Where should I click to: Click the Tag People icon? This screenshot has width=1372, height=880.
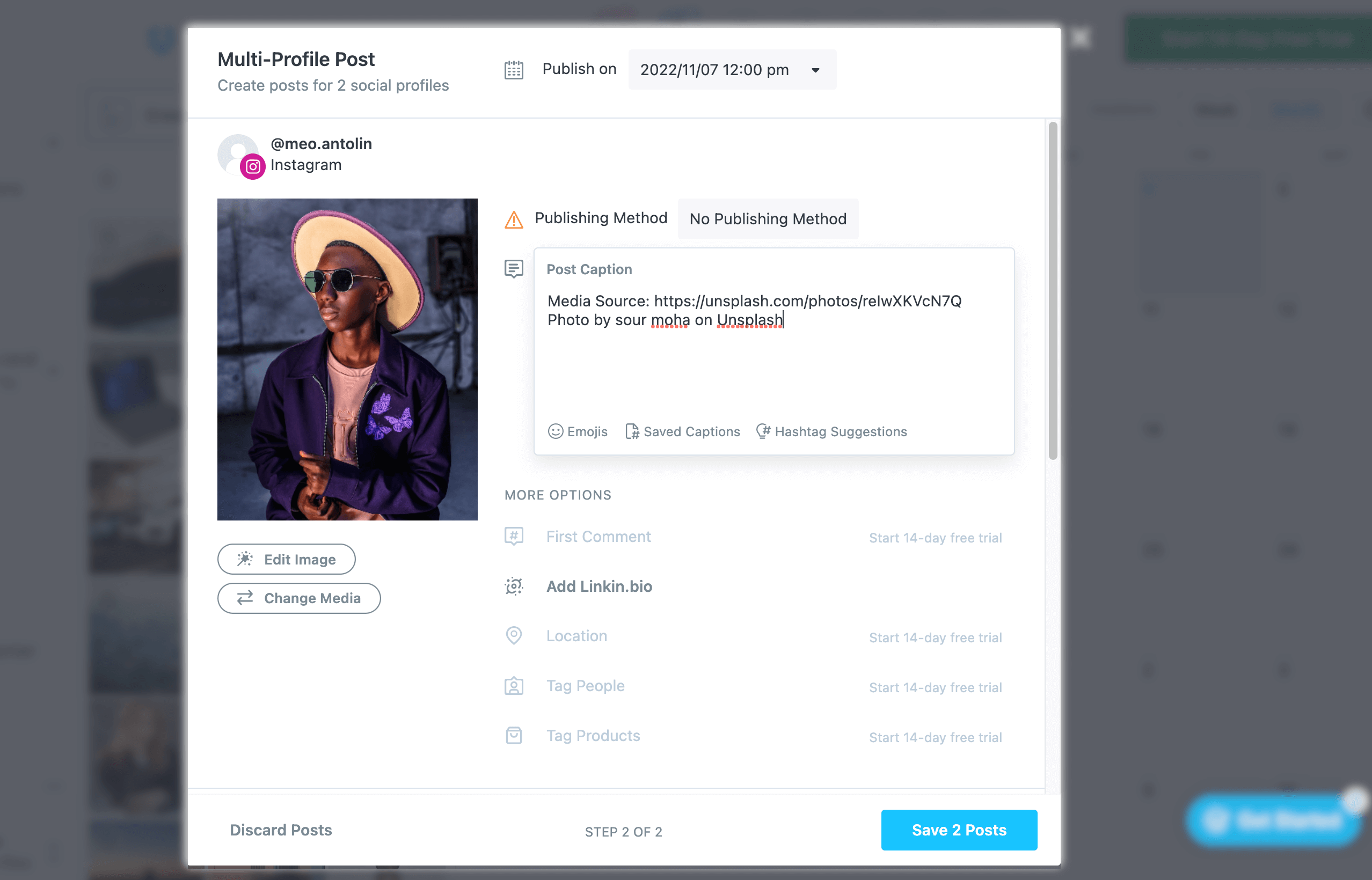click(513, 685)
